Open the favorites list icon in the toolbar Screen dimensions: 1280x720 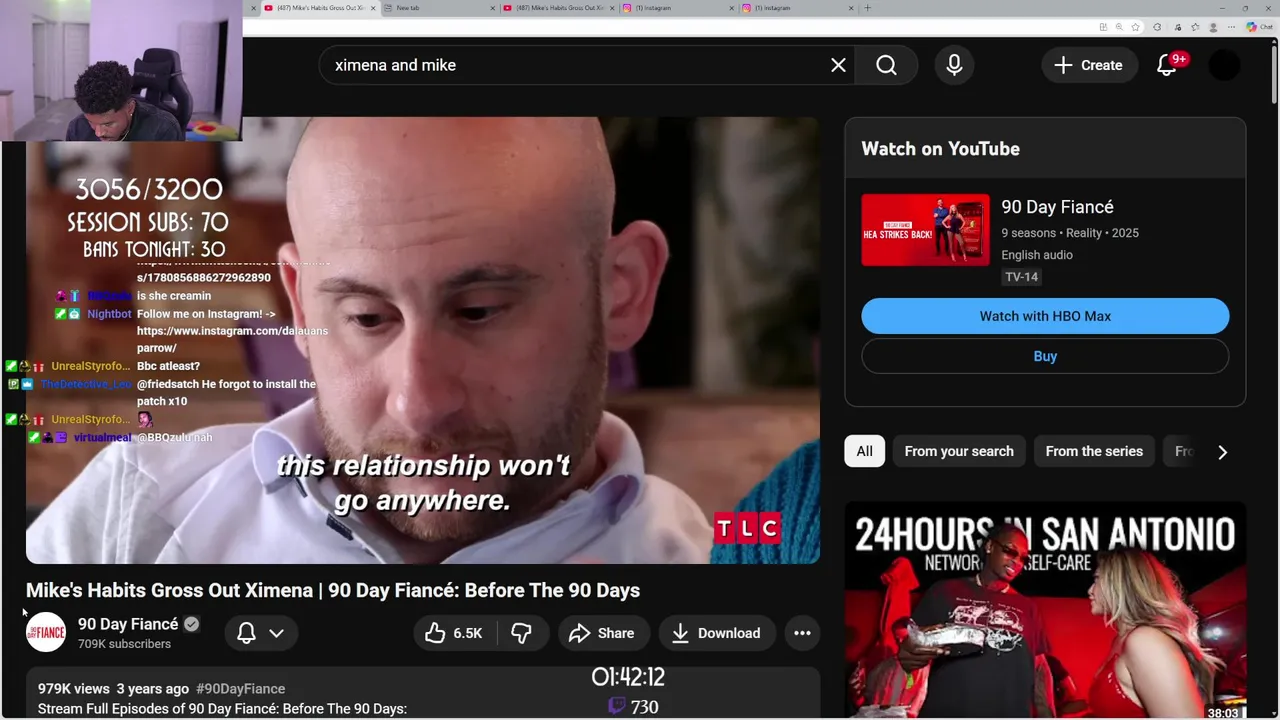point(1195,27)
